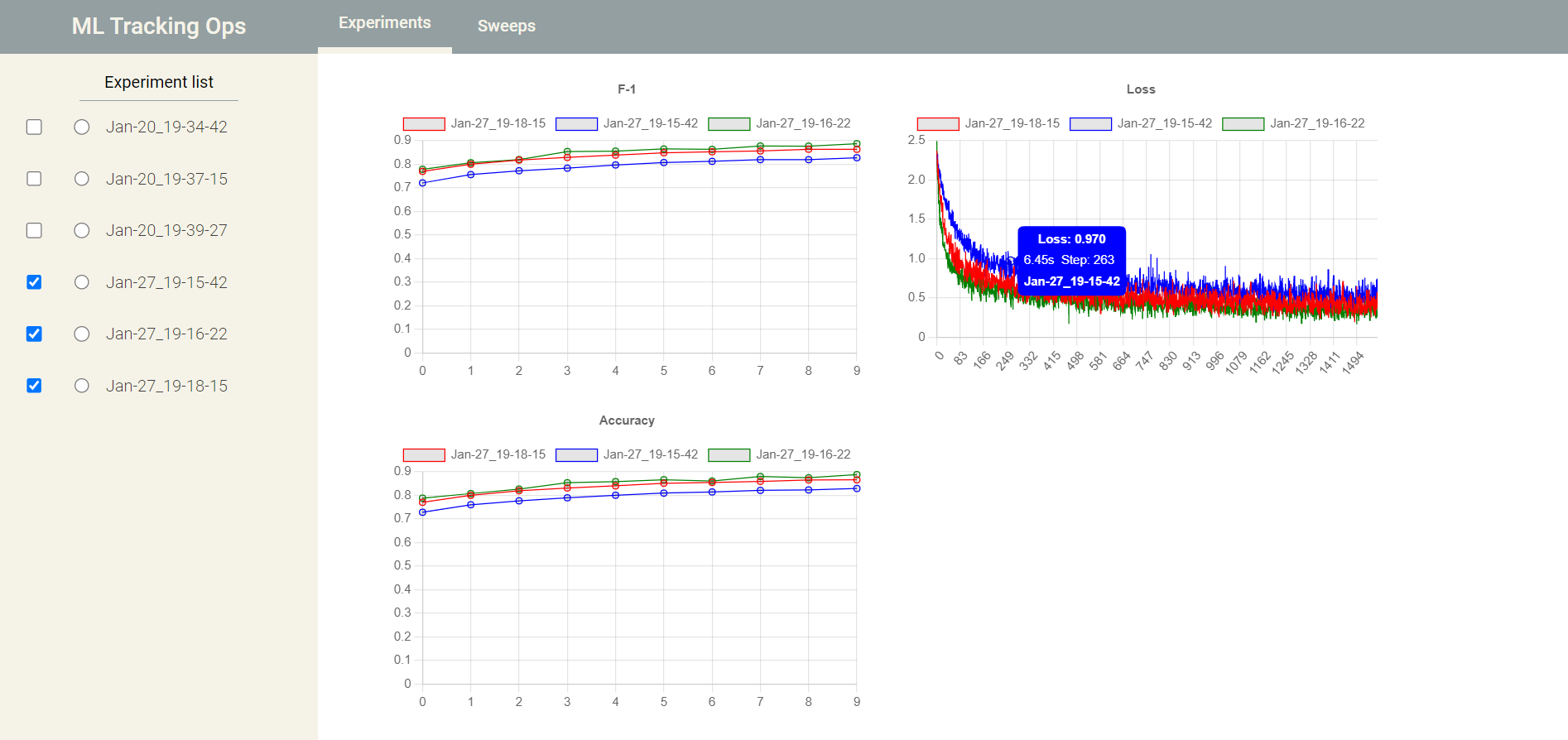Viewport: 1568px width, 740px height.
Task: Click the Loss chart title
Action: (1141, 89)
